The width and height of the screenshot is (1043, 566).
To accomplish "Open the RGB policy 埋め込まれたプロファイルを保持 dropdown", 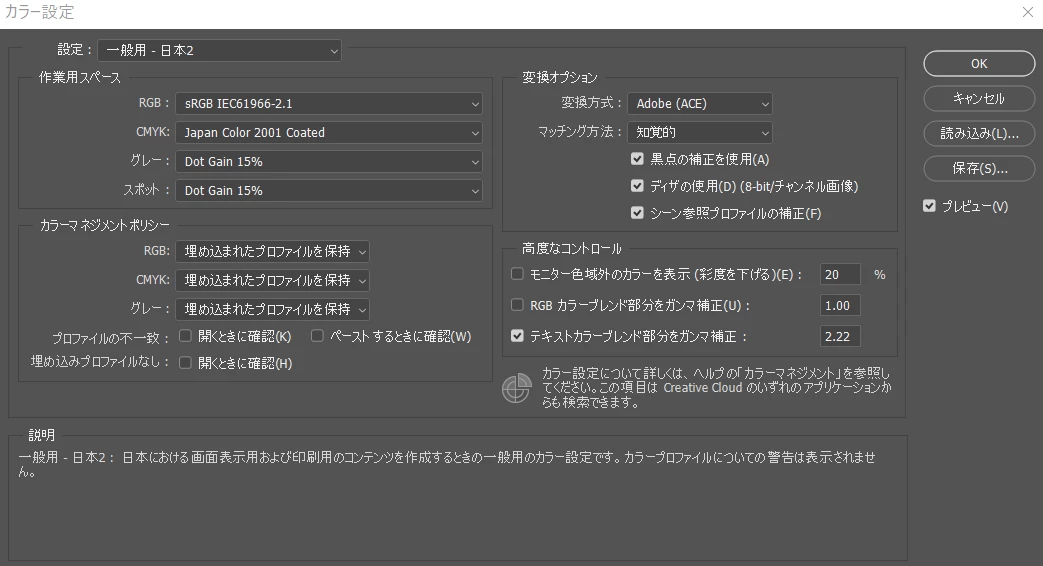I will (273, 251).
